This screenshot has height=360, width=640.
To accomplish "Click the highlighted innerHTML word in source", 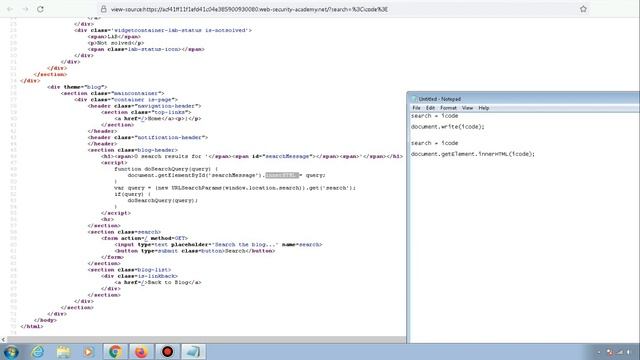I will (x=282, y=175).
